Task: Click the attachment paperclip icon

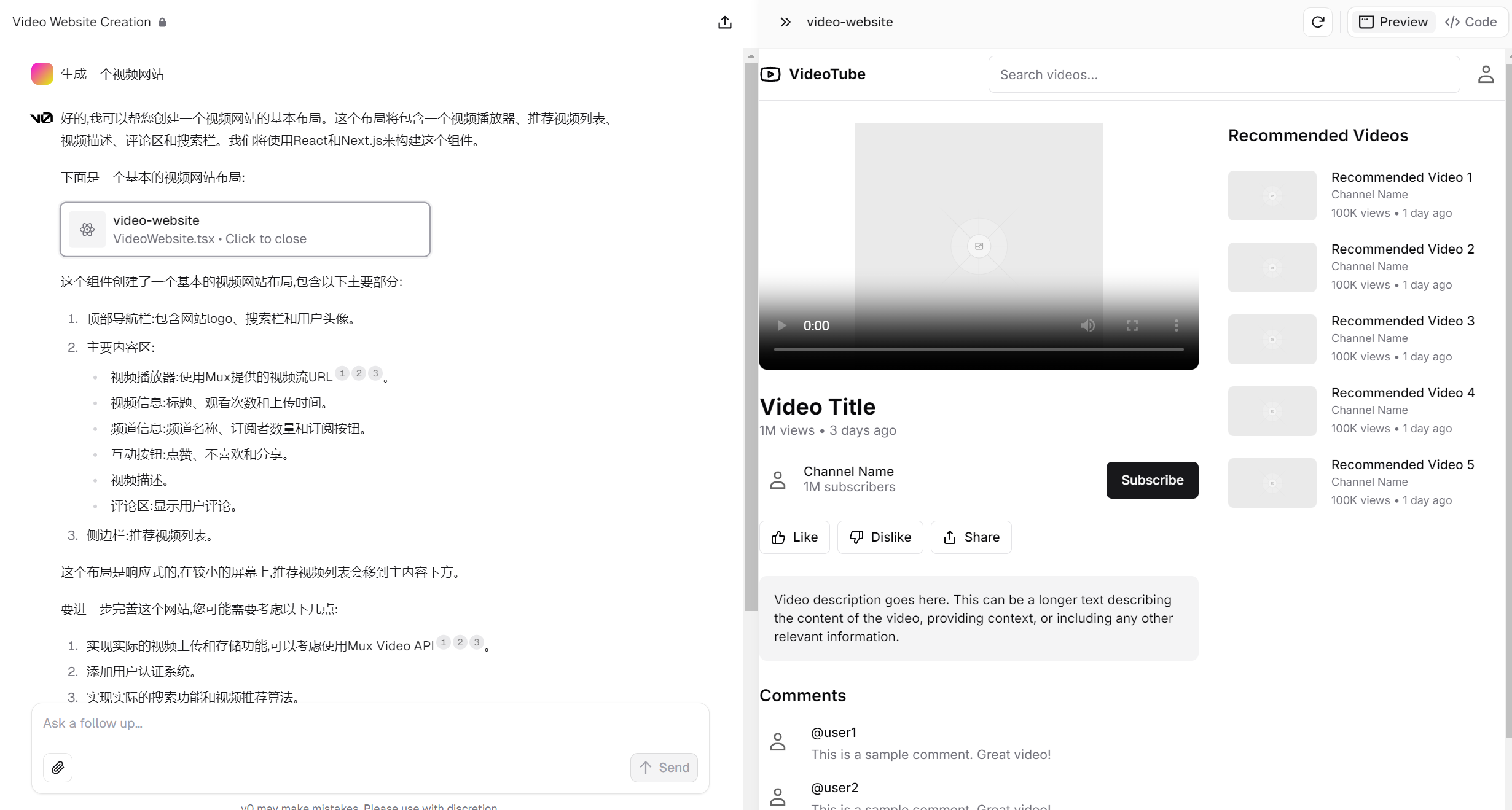Action: 58,768
